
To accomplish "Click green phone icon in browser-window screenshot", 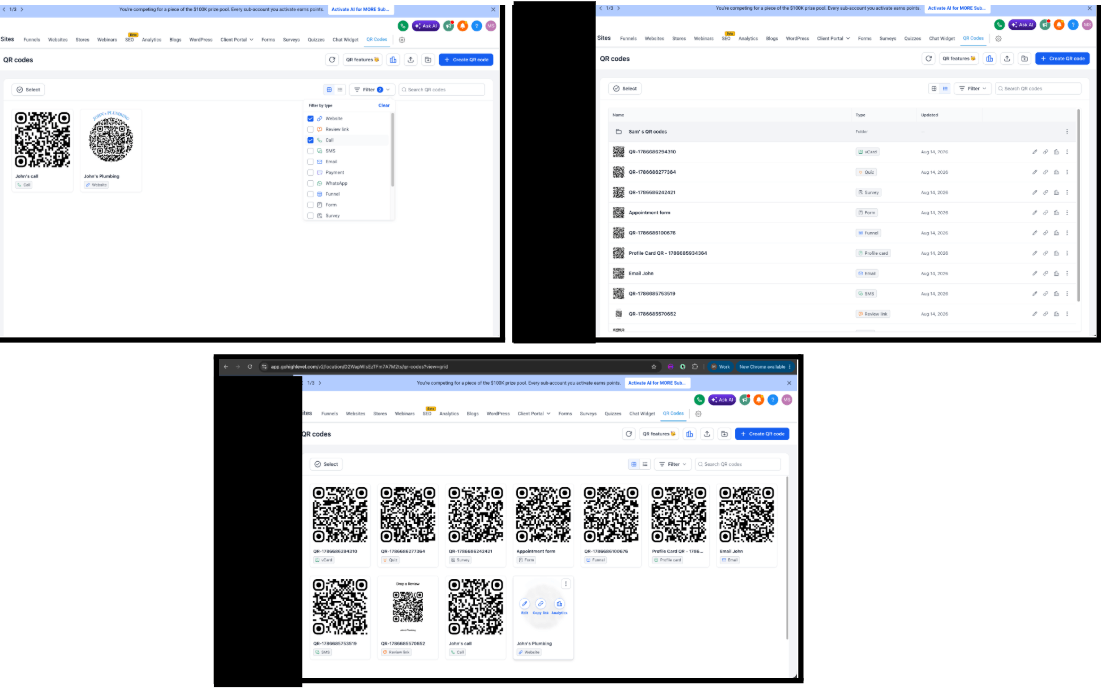I will 699,400.
